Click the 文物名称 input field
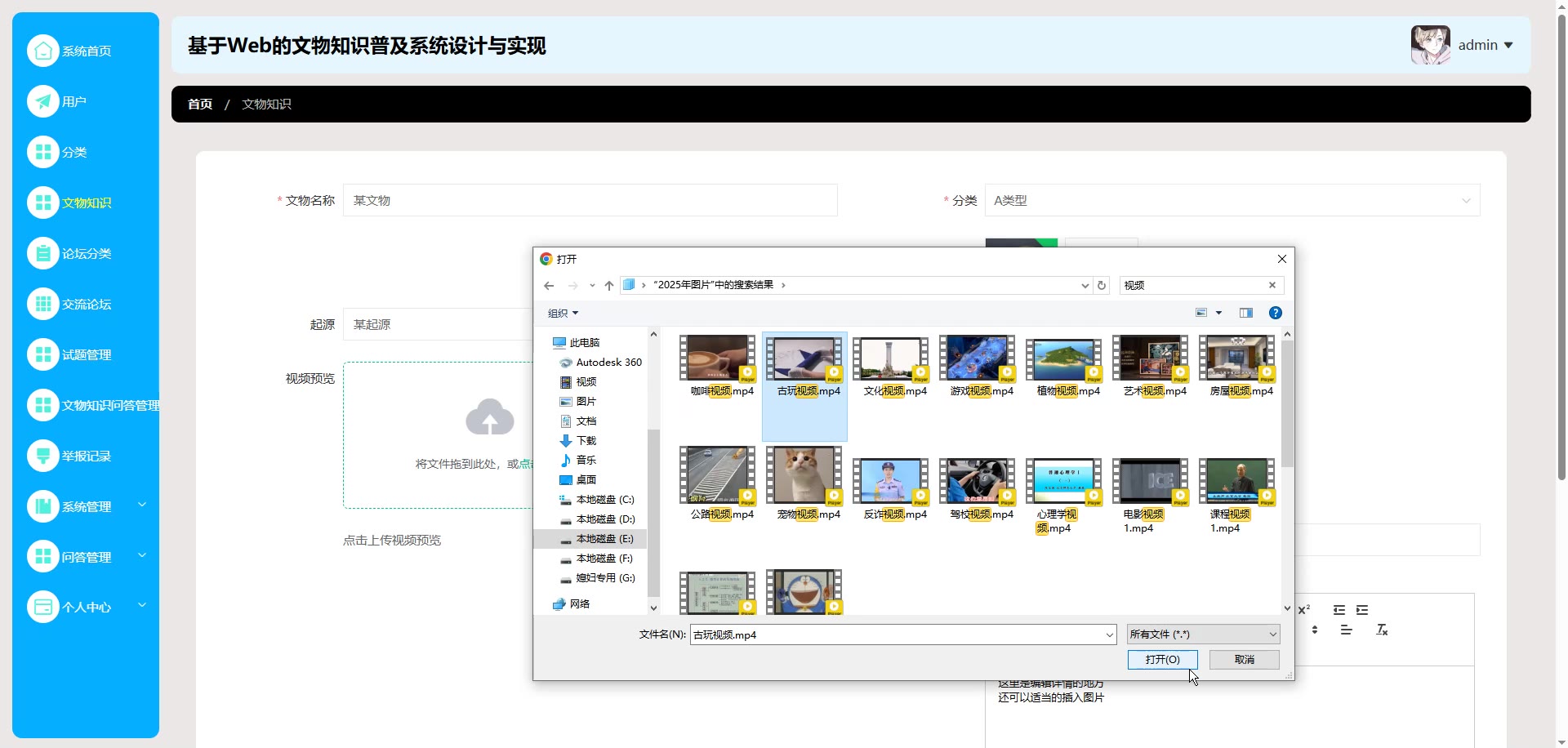The width and height of the screenshot is (1568, 748). 590,201
